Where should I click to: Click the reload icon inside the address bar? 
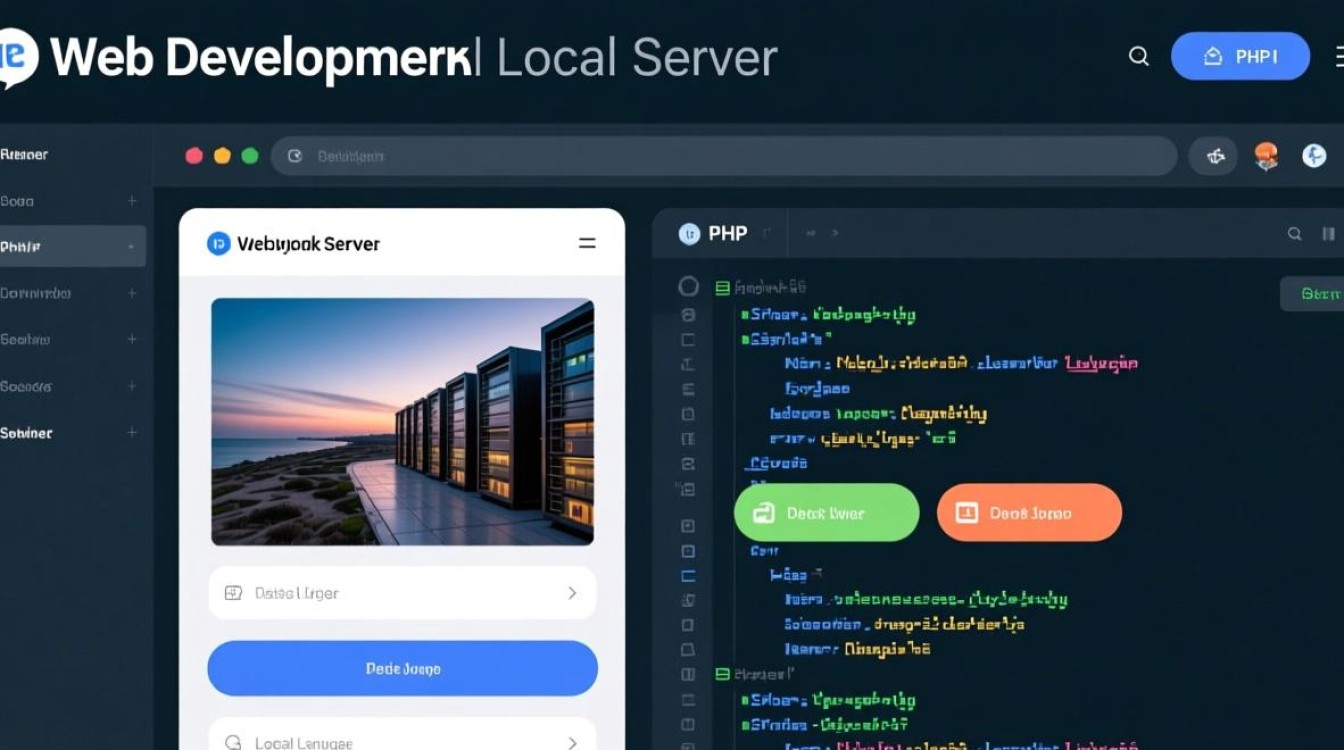295,156
